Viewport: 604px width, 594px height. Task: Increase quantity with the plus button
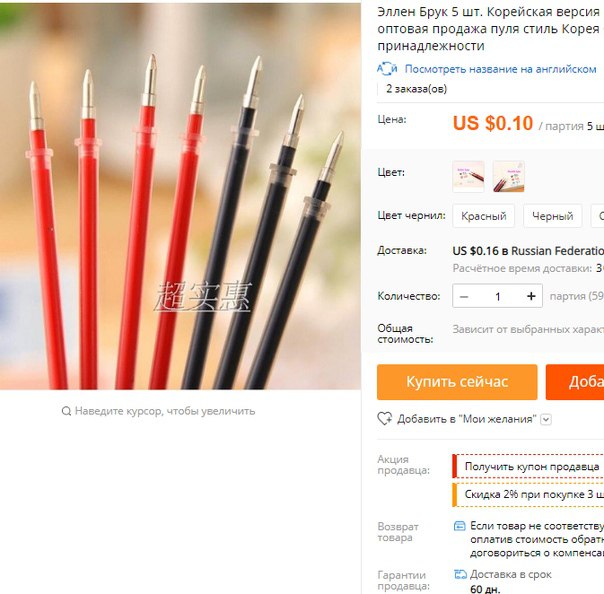[531, 296]
